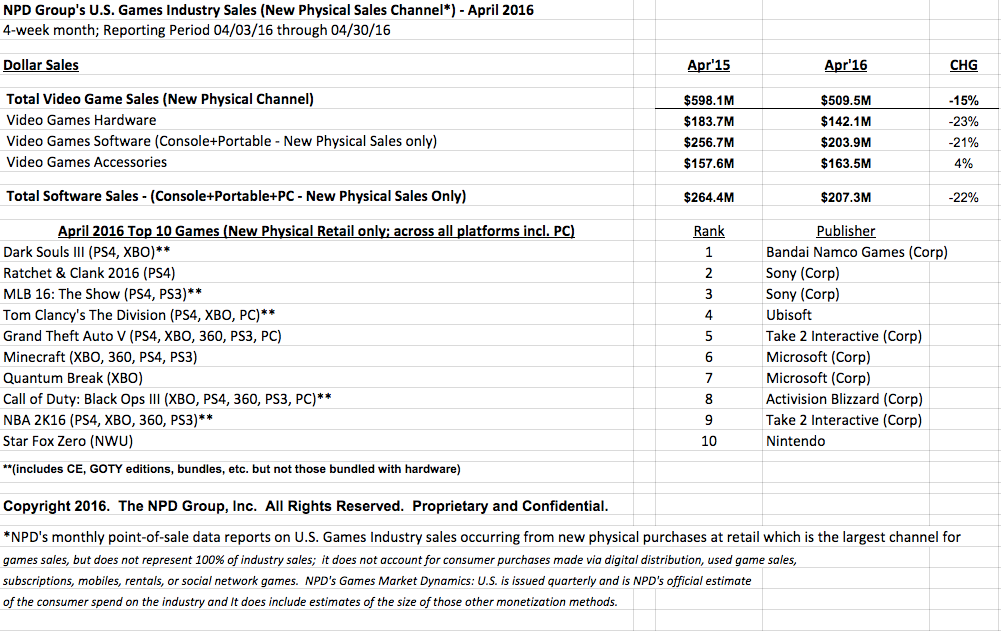This screenshot has width=1001, height=631.
Task: Click the Ratchet & Clank 2016 row
Action: click(89, 273)
